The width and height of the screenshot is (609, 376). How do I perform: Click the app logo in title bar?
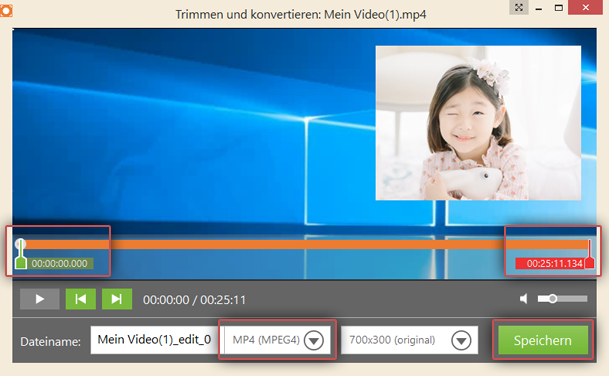click(x=6, y=10)
